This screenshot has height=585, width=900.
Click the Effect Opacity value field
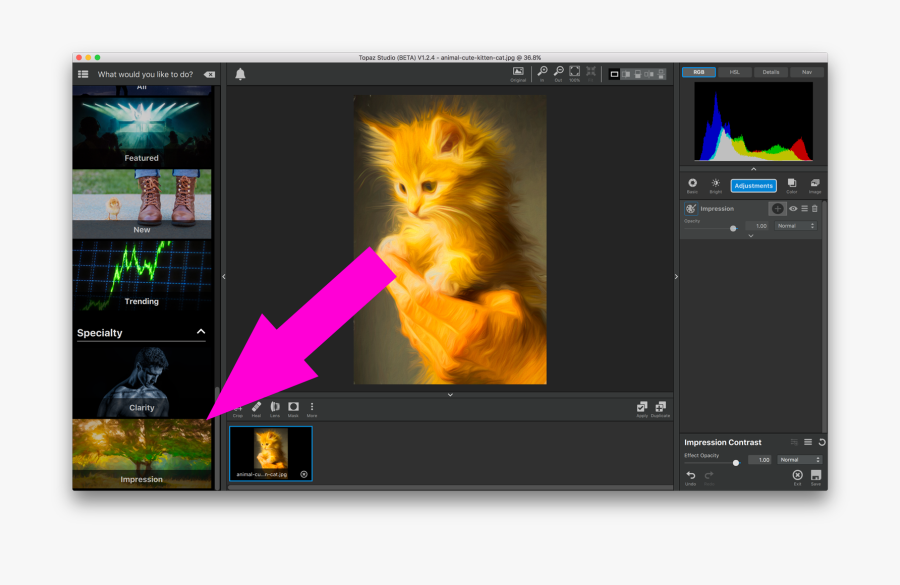(x=761, y=459)
